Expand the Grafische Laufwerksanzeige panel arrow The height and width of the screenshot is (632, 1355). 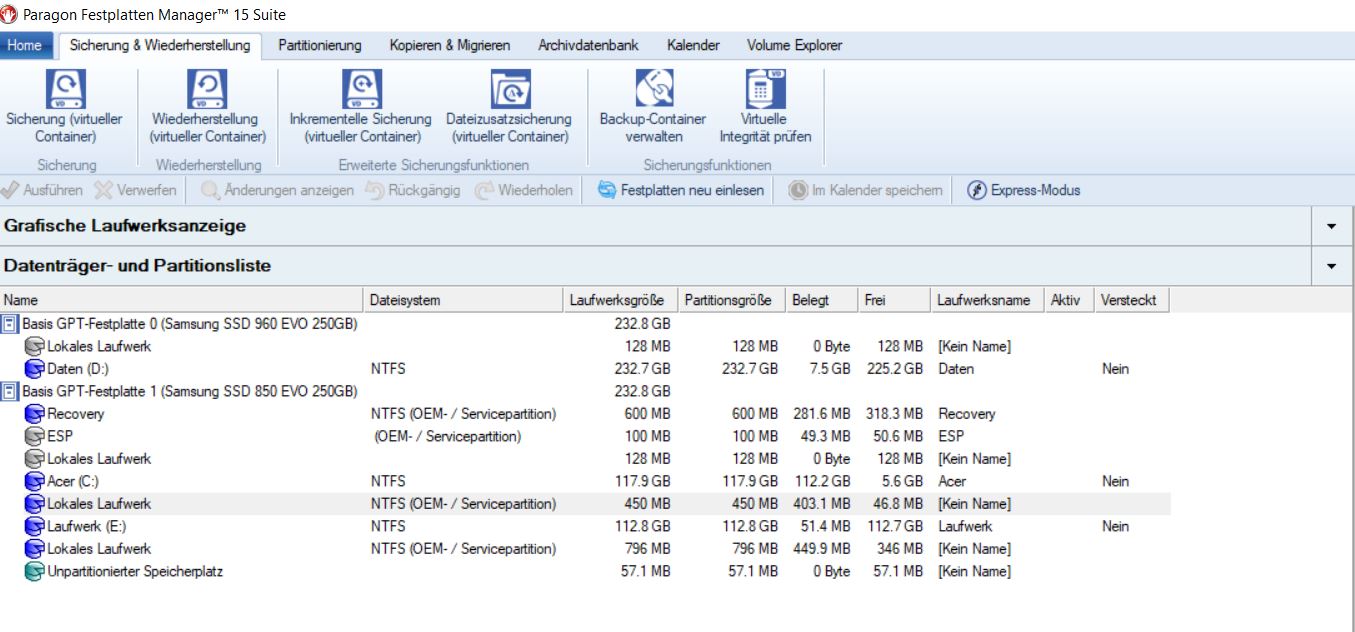pos(1331,226)
